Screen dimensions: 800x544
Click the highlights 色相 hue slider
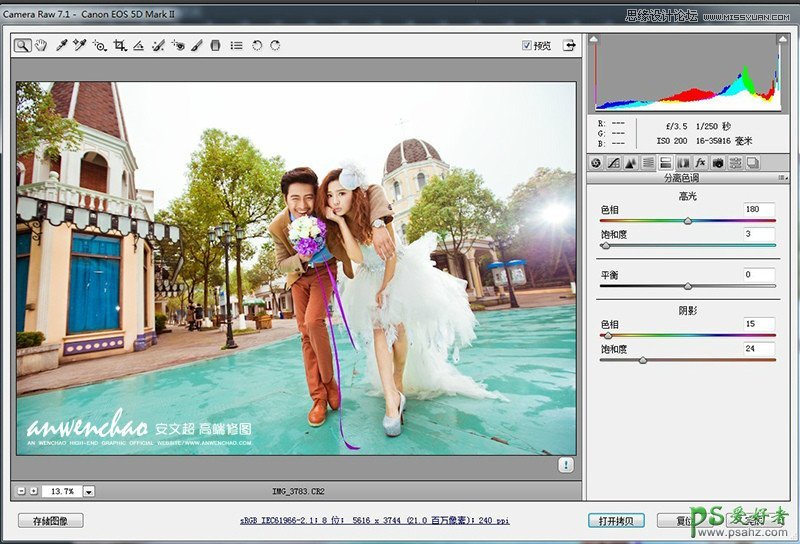pos(687,221)
